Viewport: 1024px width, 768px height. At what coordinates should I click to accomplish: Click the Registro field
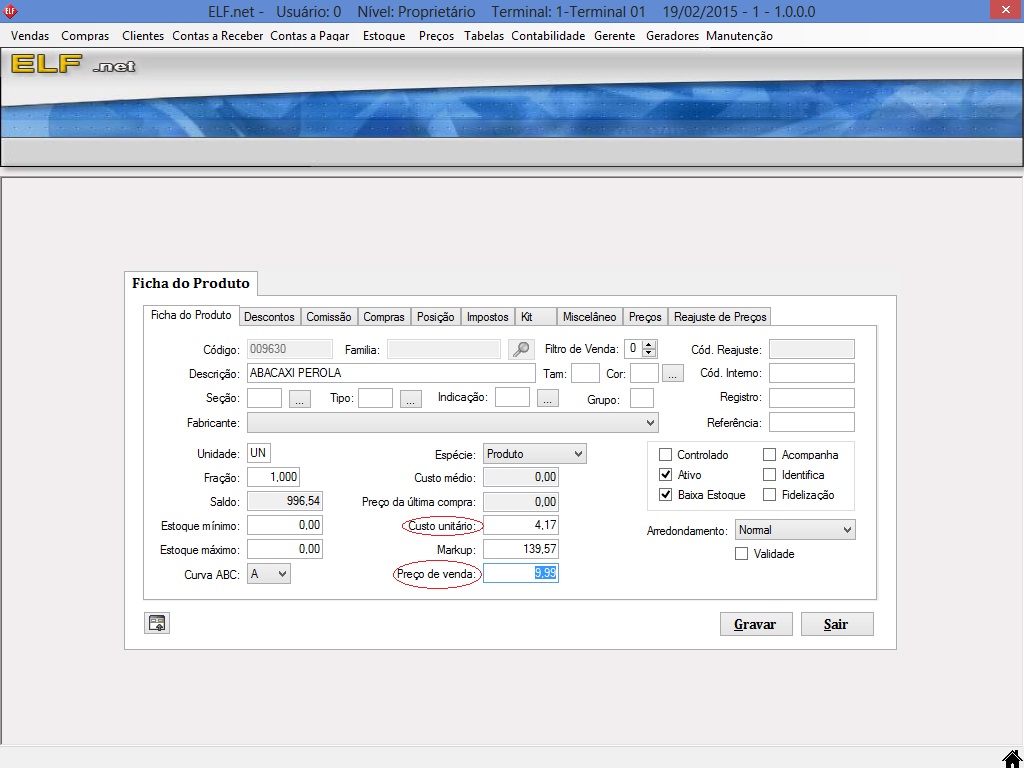click(811, 398)
